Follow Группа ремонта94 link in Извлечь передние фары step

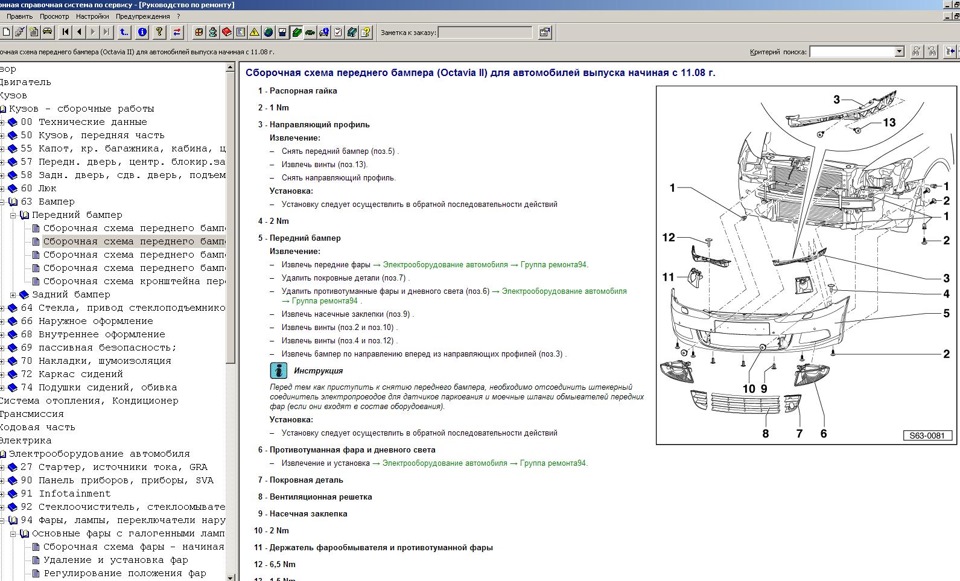[x=553, y=265]
